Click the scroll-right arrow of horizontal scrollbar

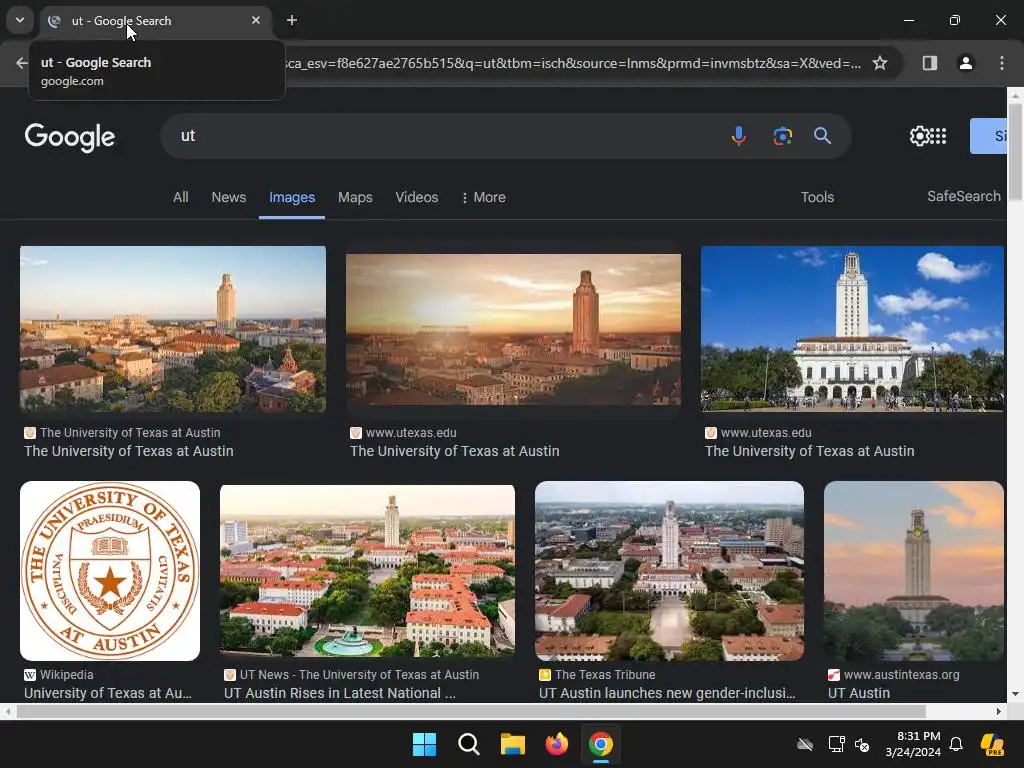coord(999,711)
